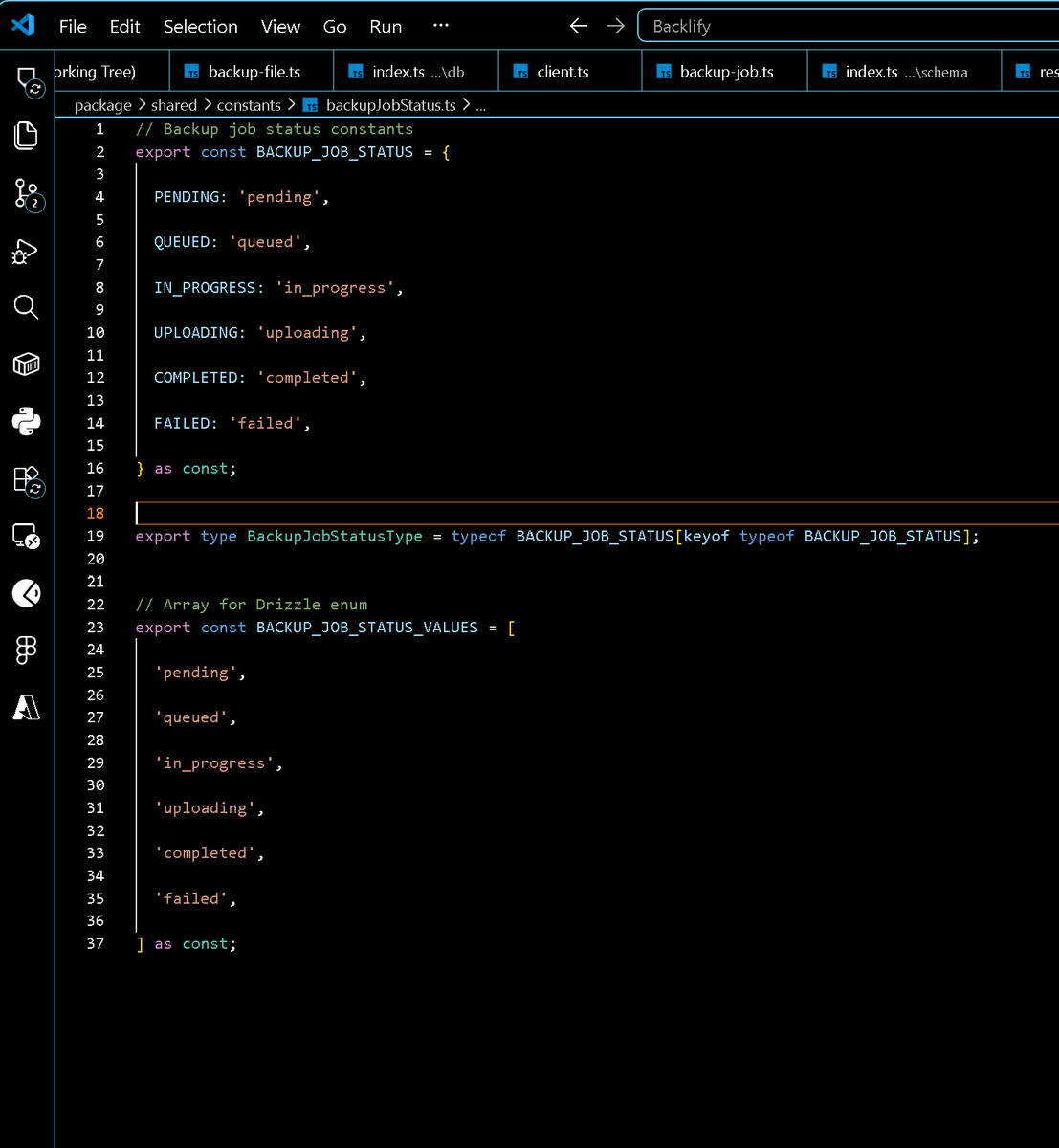Click 'keyof' keyword on line 19
The width and height of the screenshot is (1059, 1148).
point(706,537)
